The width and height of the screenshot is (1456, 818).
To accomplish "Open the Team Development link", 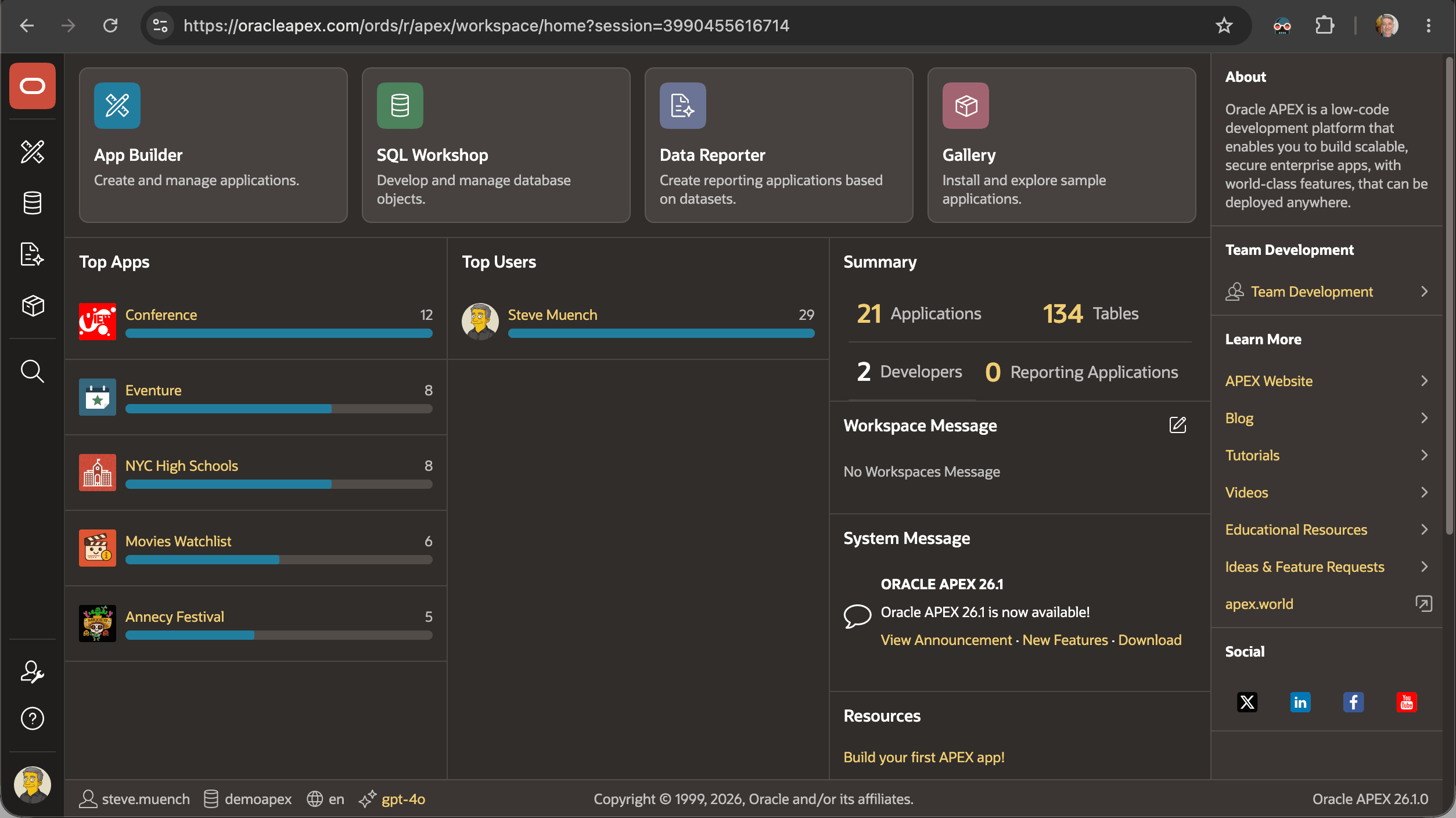I will 1312,291.
